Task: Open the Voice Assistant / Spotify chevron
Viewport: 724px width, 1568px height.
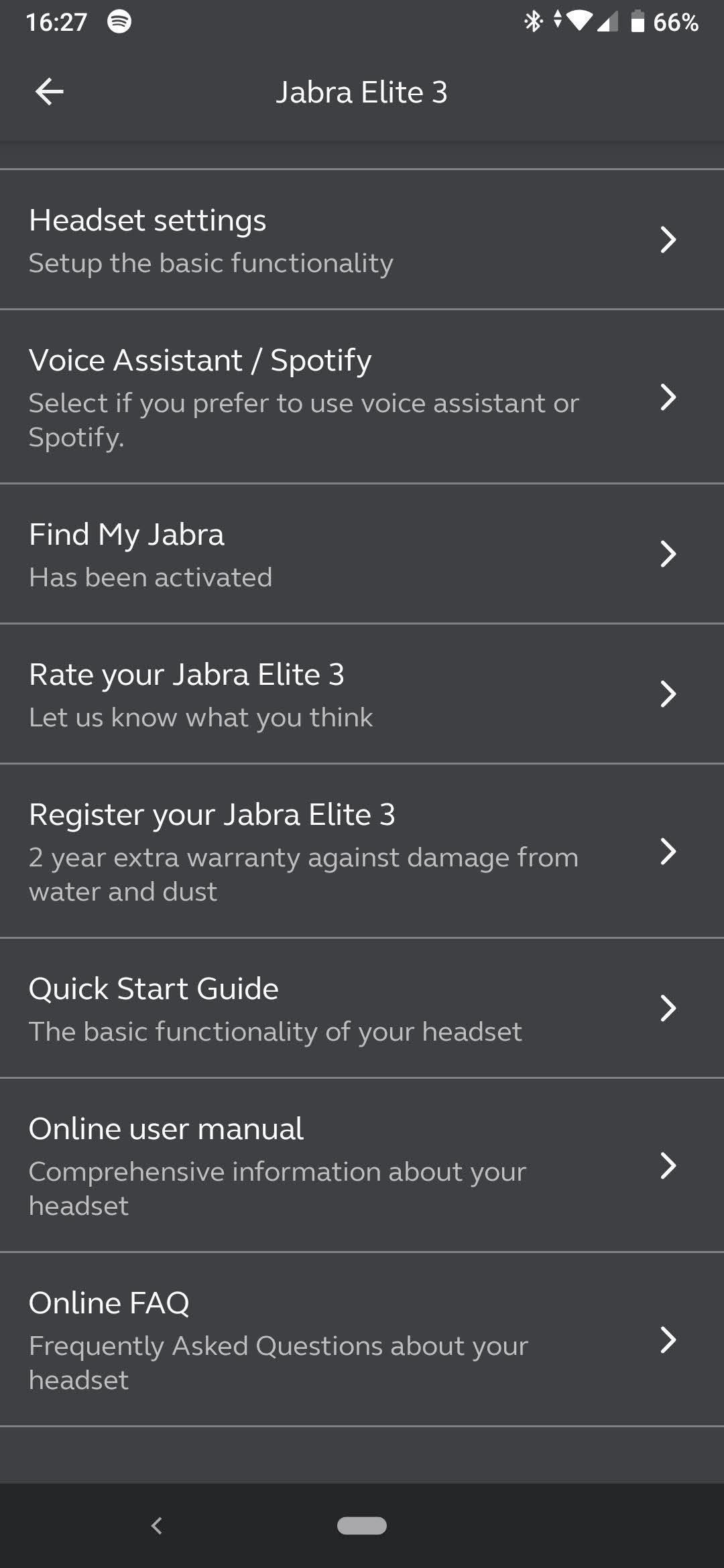Action: tap(668, 397)
